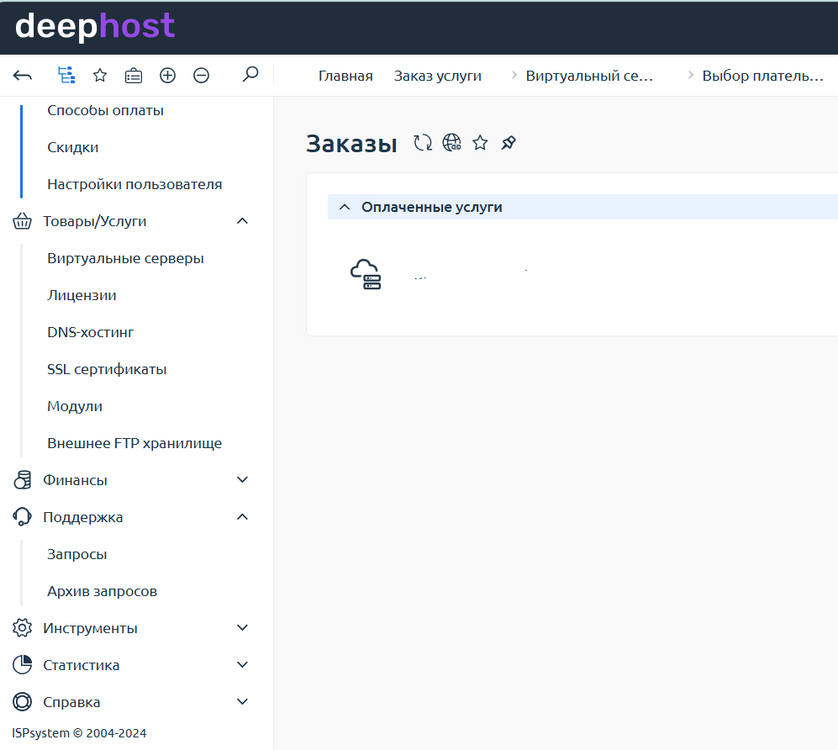Click the Статистика section label

(81, 664)
